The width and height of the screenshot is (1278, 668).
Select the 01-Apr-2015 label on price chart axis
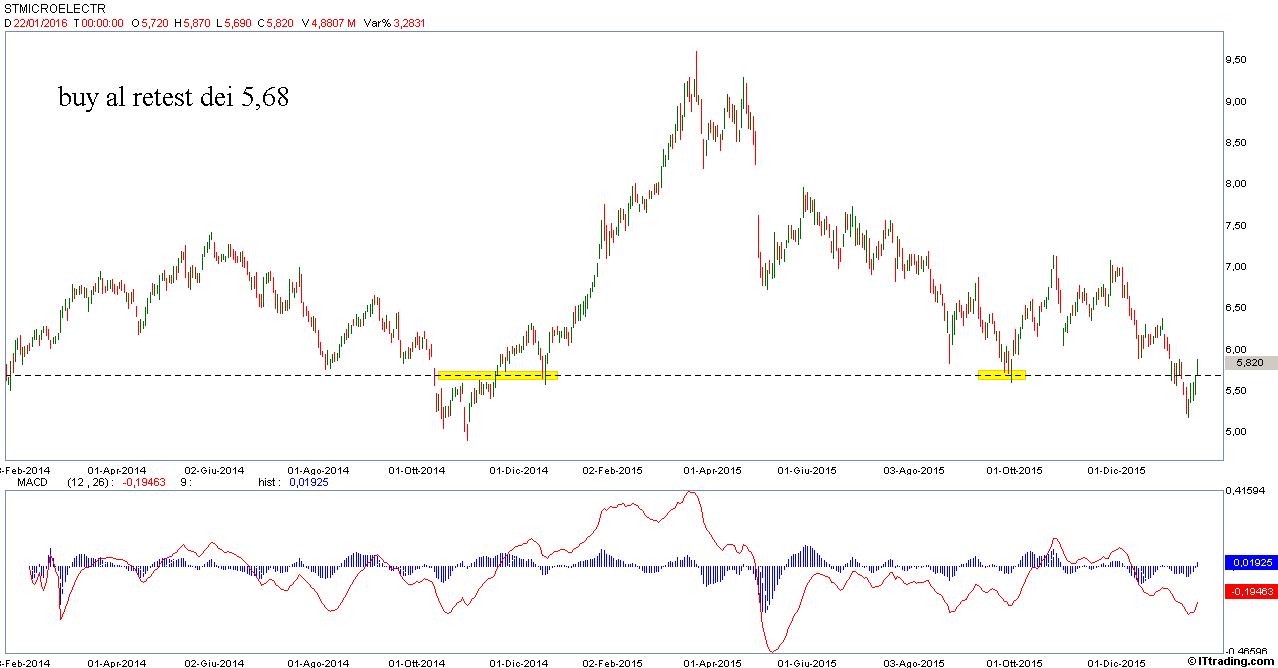(x=712, y=470)
